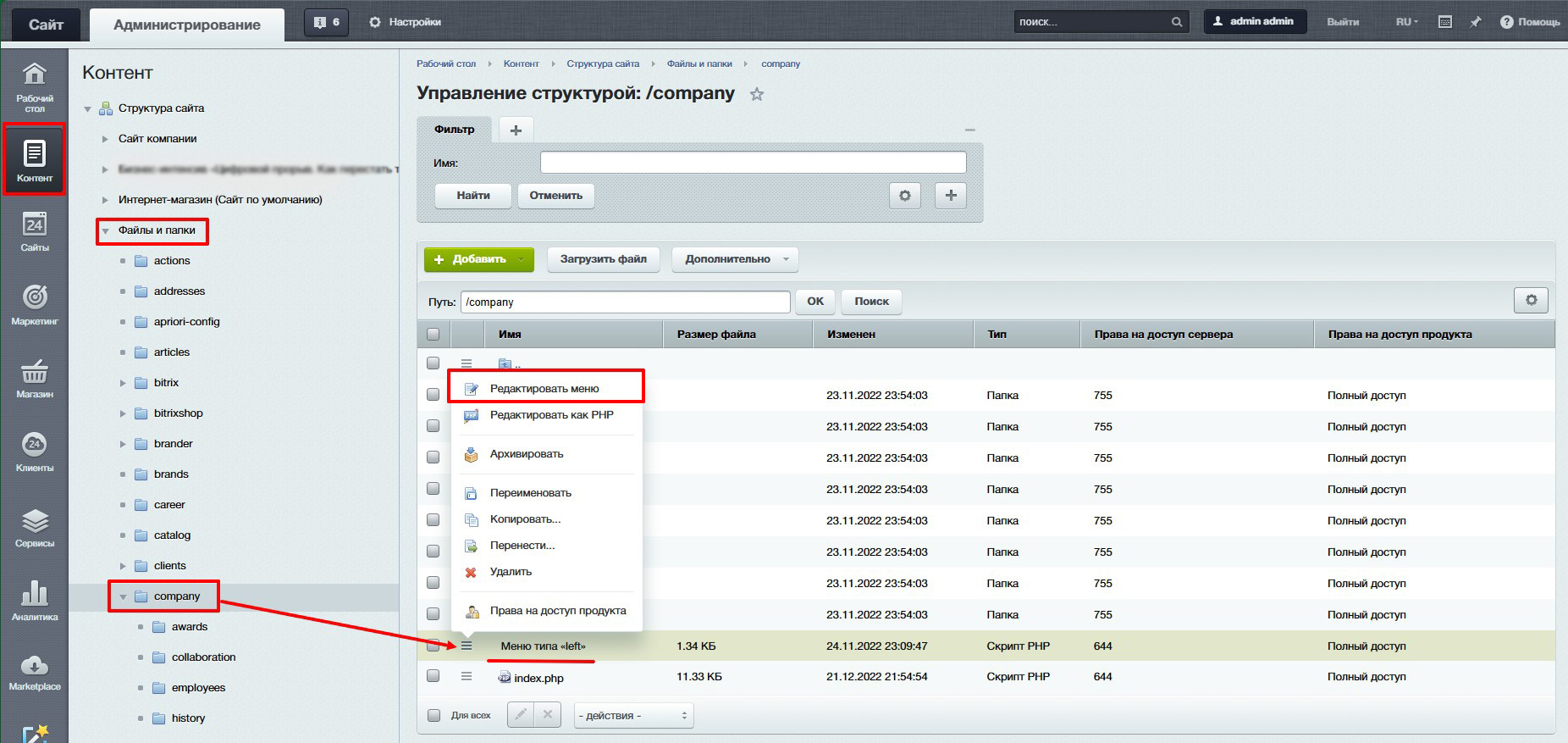Open the 'действия' dropdown
The height and width of the screenshot is (743, 1568).
tap(633, 716)
